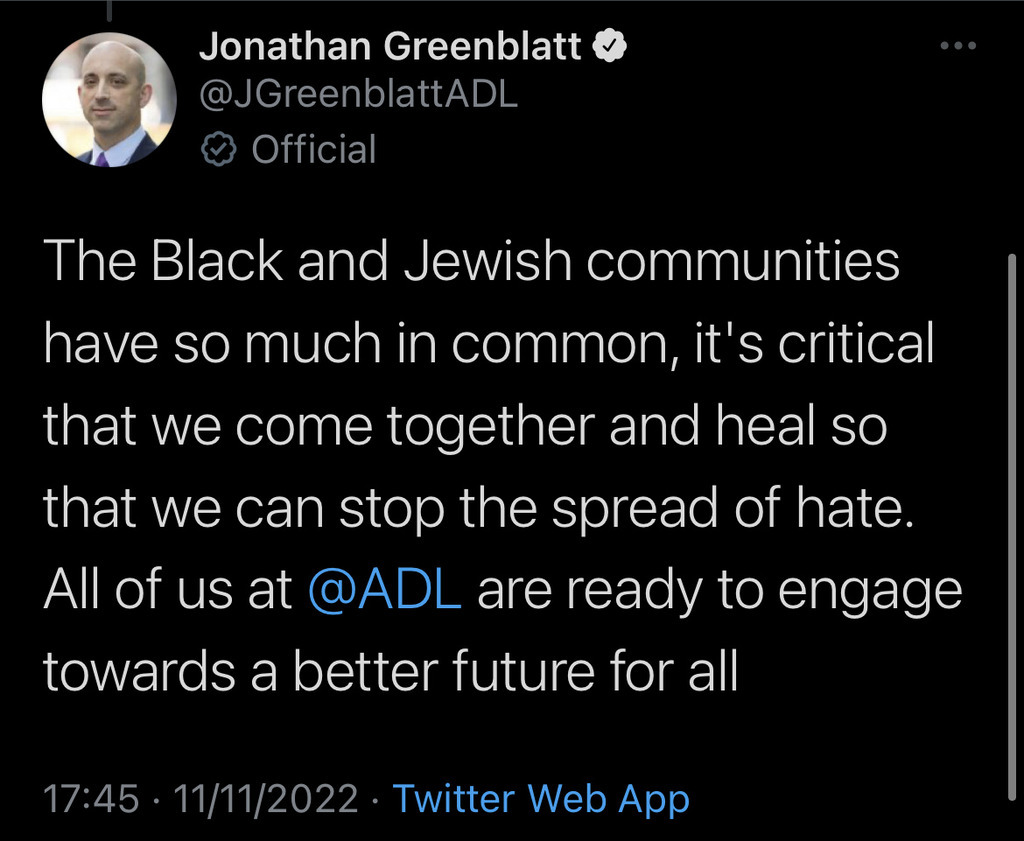
Task: Open the three-dot more options menu
Action: [x=958, y=46]
